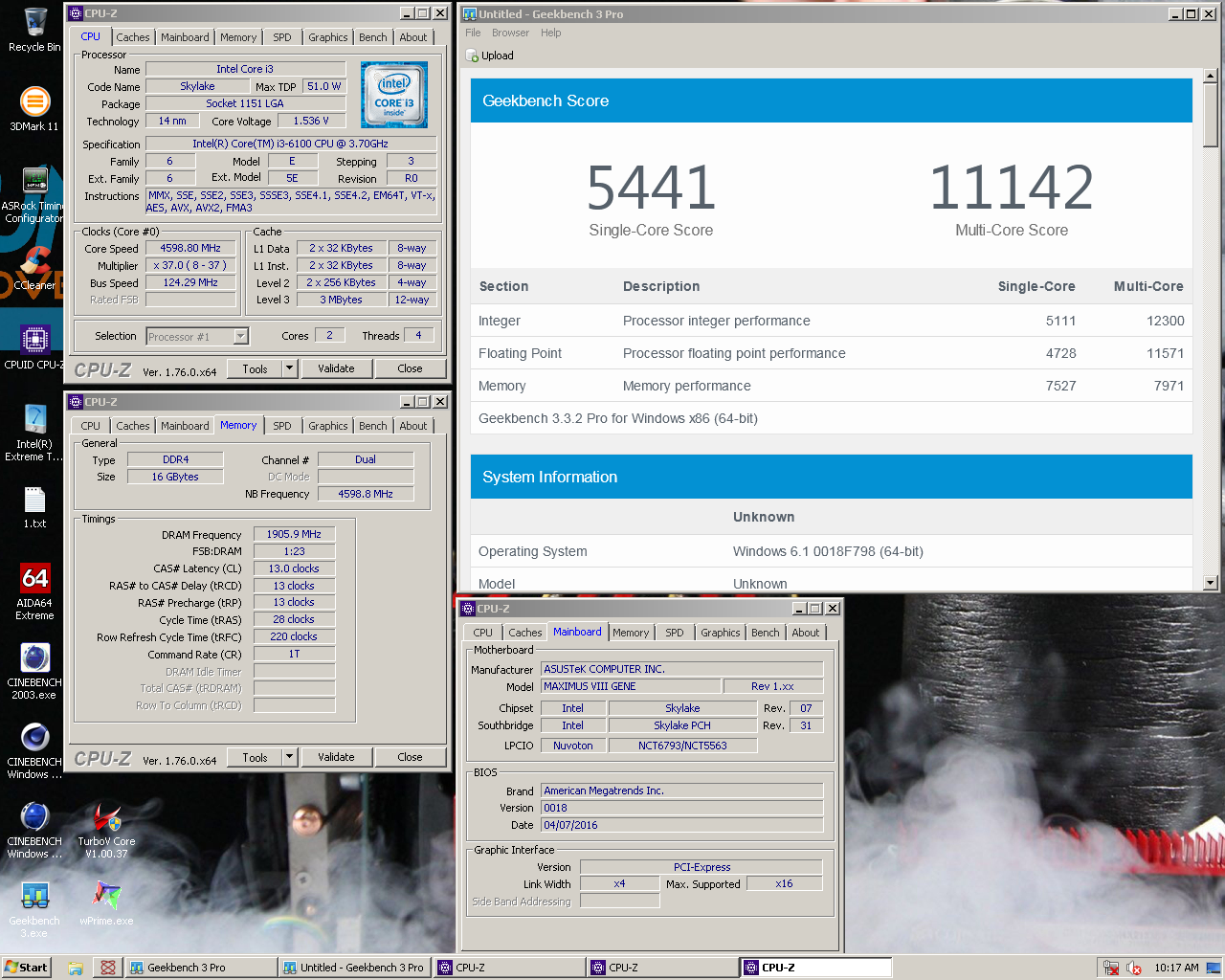Expand Tools dropdown arrow in CPU-Z Memory window
Viewport: 1225px width, 980px height.
[x=289, y=757]
